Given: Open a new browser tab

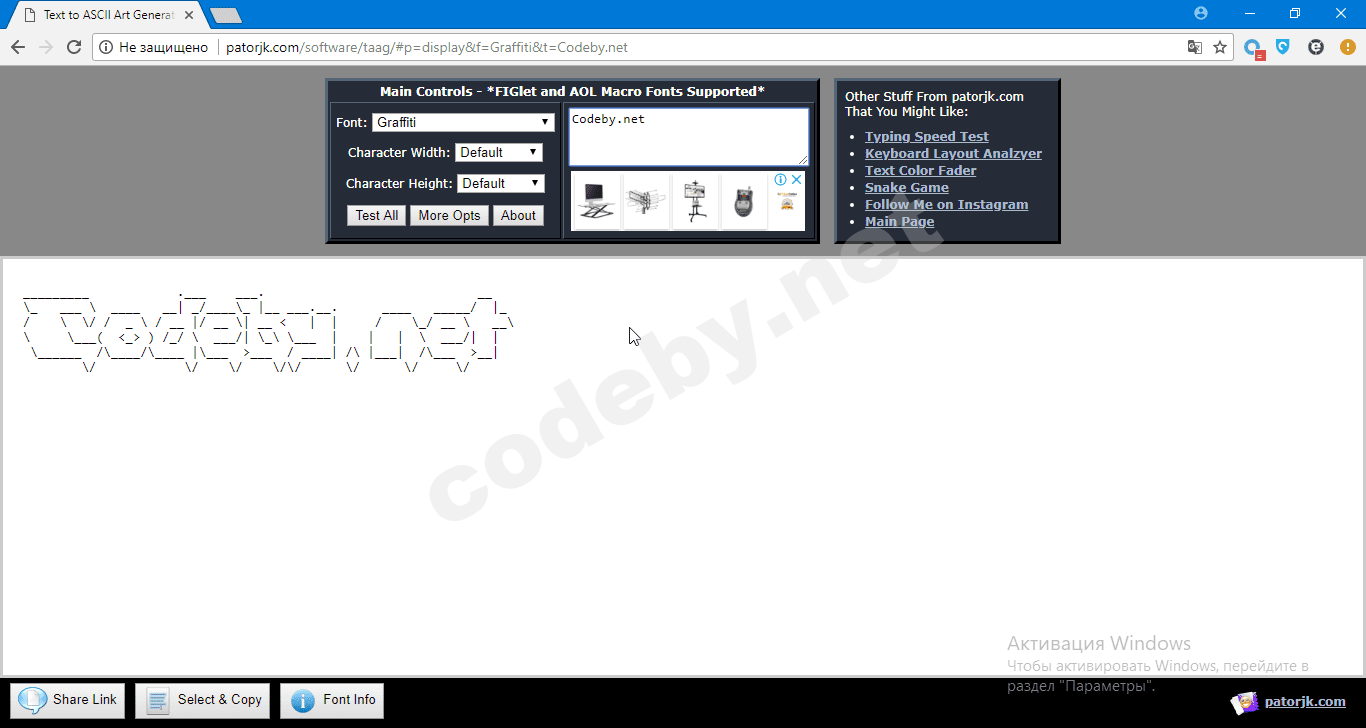Looking at the screenshot, I should (x=227, y=15).
